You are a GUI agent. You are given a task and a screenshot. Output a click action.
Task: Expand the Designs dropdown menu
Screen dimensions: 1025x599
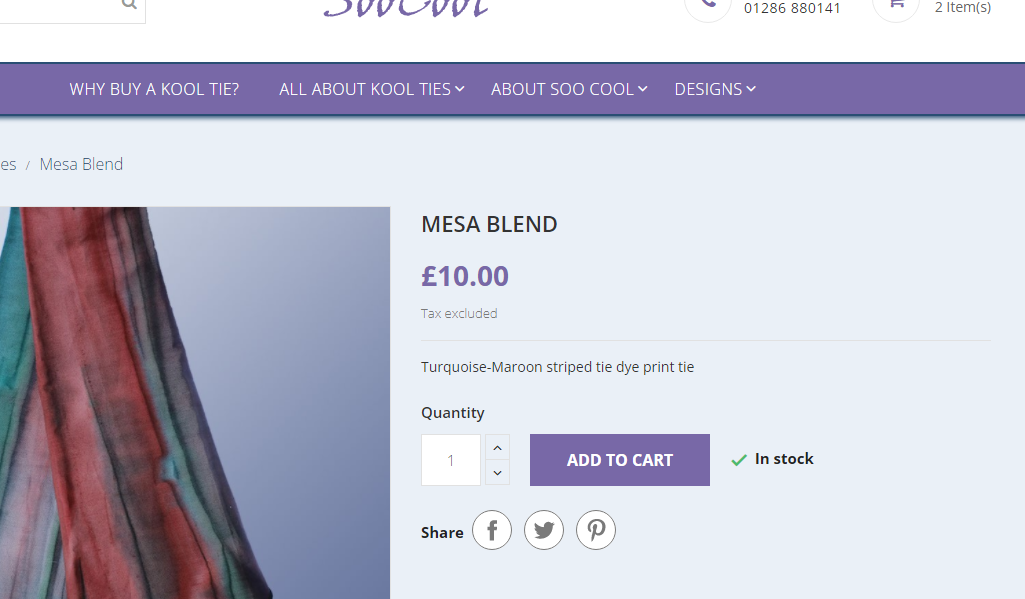pyautogui.click(x=714, y=89)
